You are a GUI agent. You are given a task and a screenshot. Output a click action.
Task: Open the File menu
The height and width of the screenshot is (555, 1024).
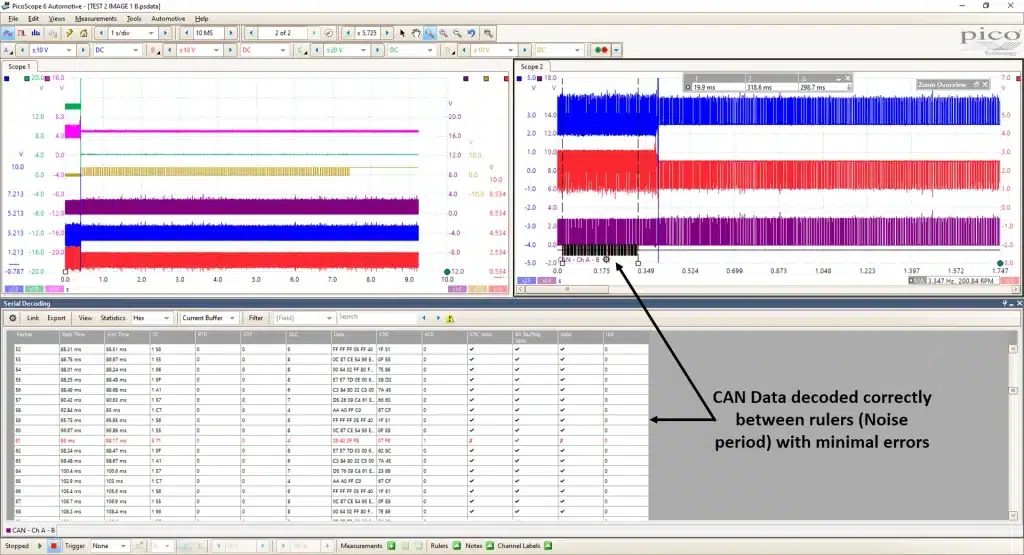pyautogui.click(x=13, y=19)
